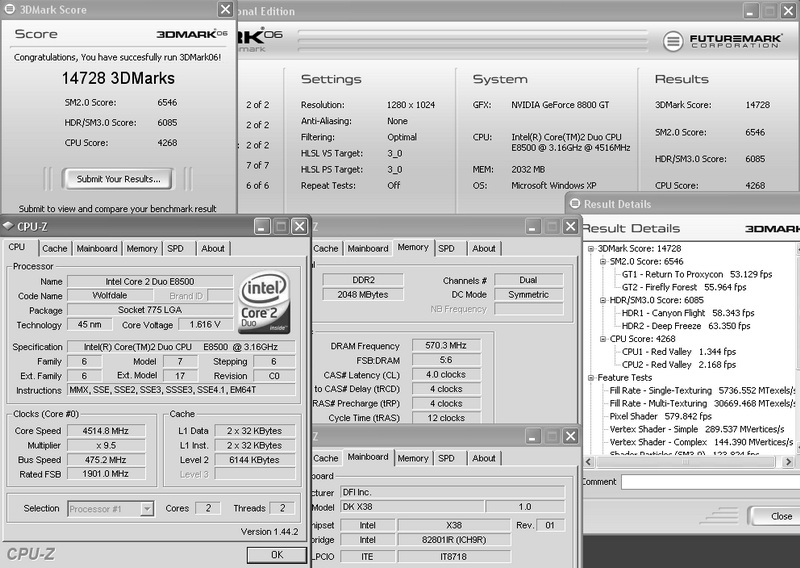This screenshot has height=568, width=800.
Task: Close the CPU-Z Memory window
Action: tap(570, 226)
